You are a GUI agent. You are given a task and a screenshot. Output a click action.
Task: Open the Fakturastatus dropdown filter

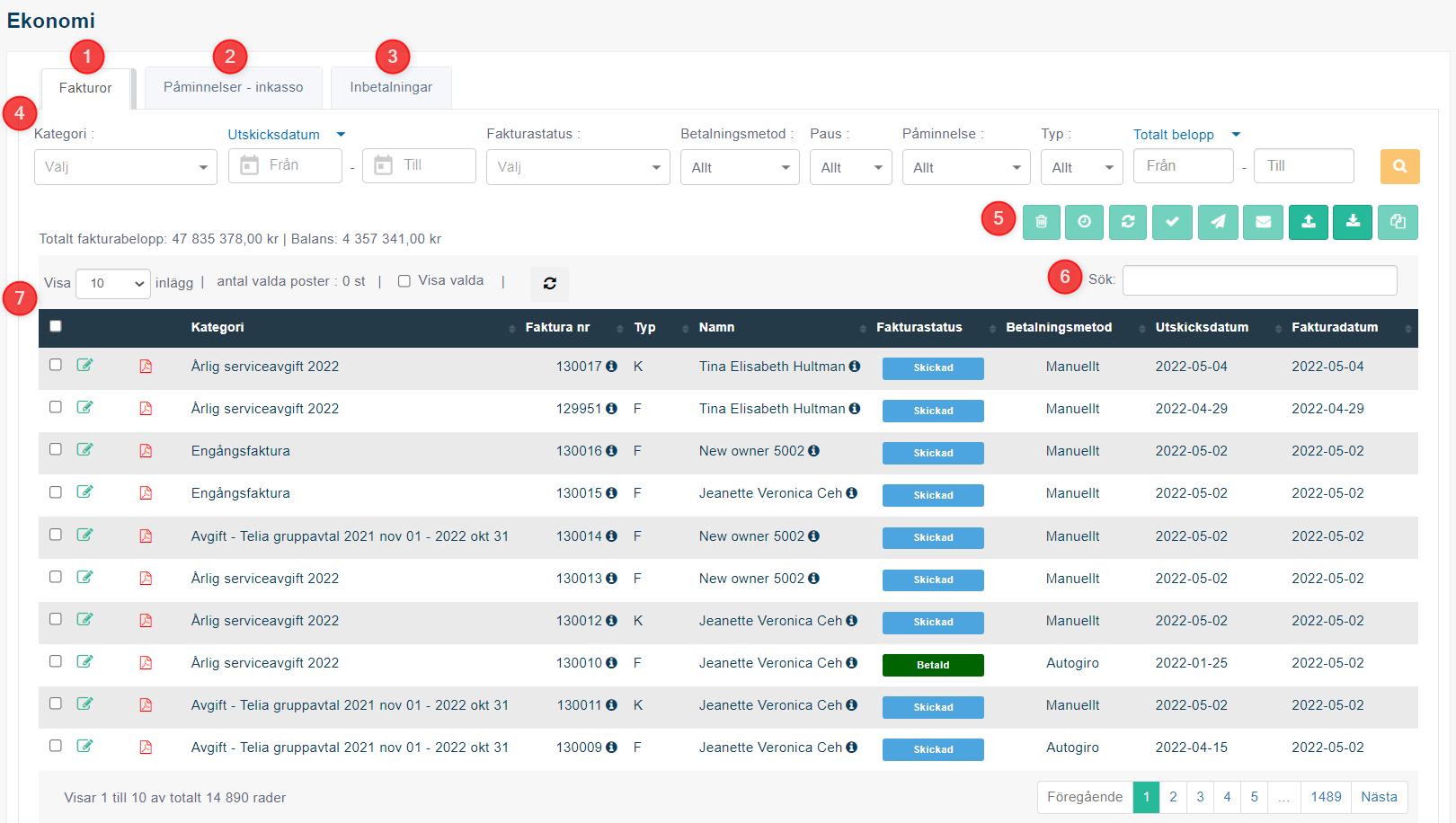(x=578, y=167)
